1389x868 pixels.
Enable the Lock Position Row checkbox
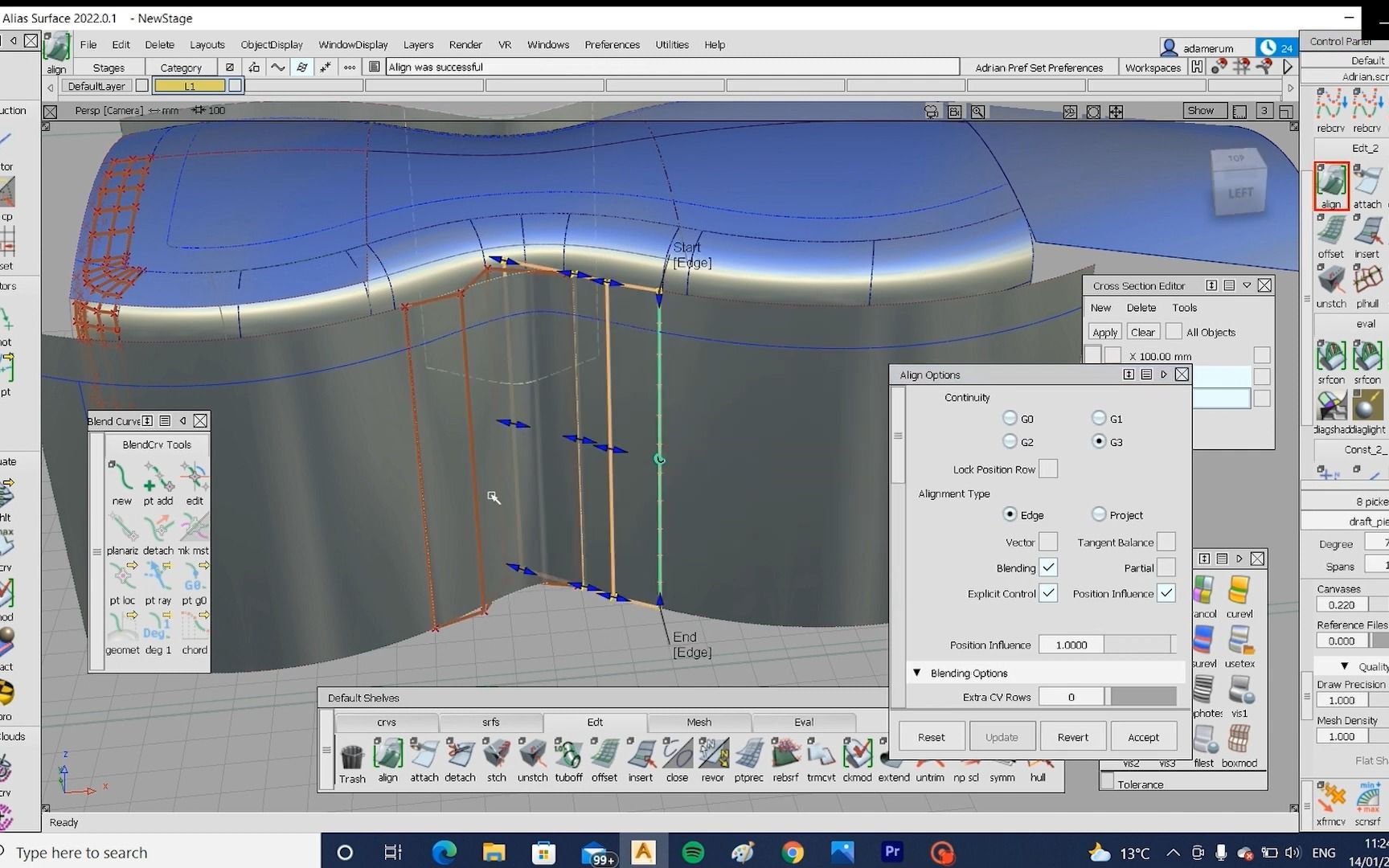coord(1047,469)
